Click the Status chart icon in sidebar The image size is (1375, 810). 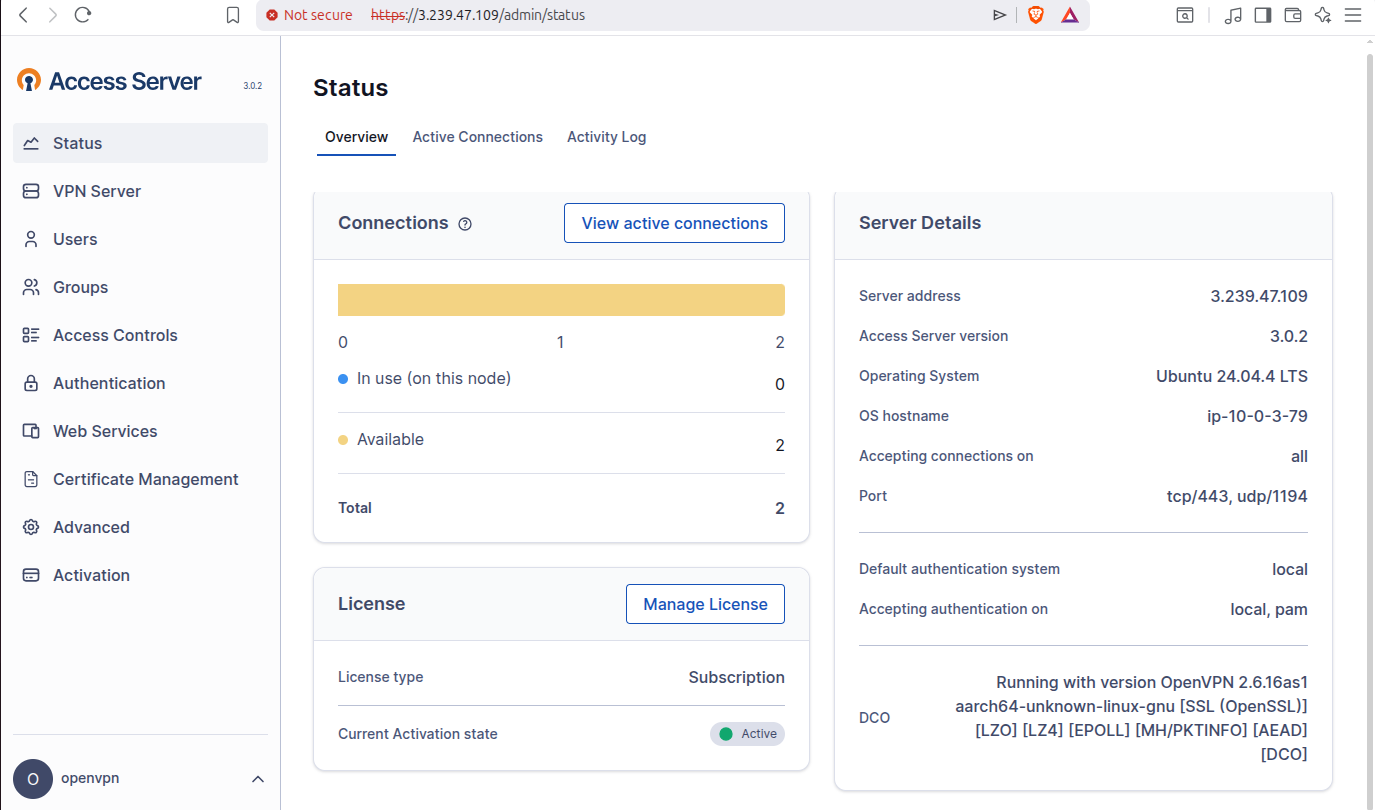pos(31,143)
